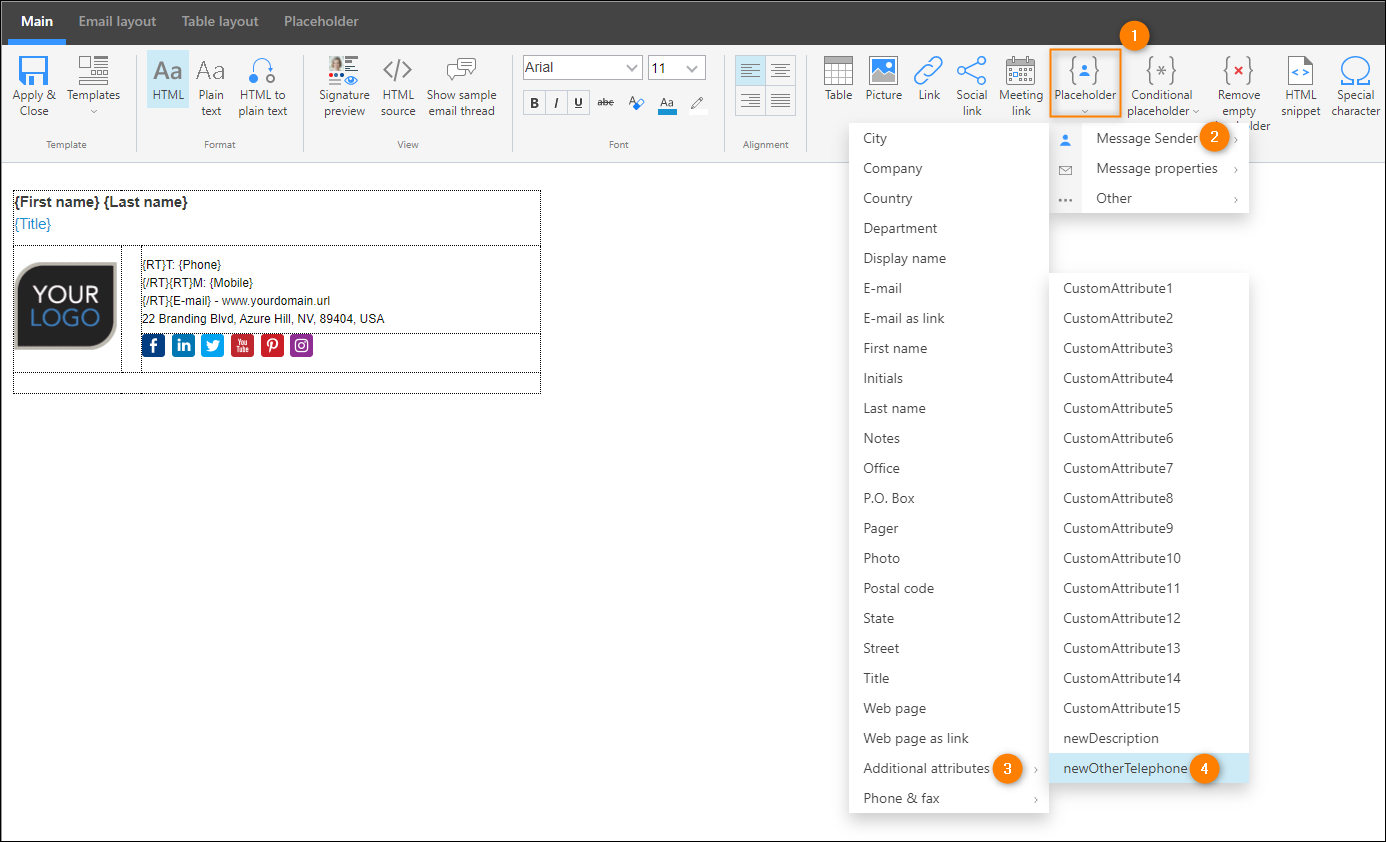Image resolution: width=1386 pixels, height=842 pixels.
Task: Pick the font color swatch
Action: tap(667, 103)
